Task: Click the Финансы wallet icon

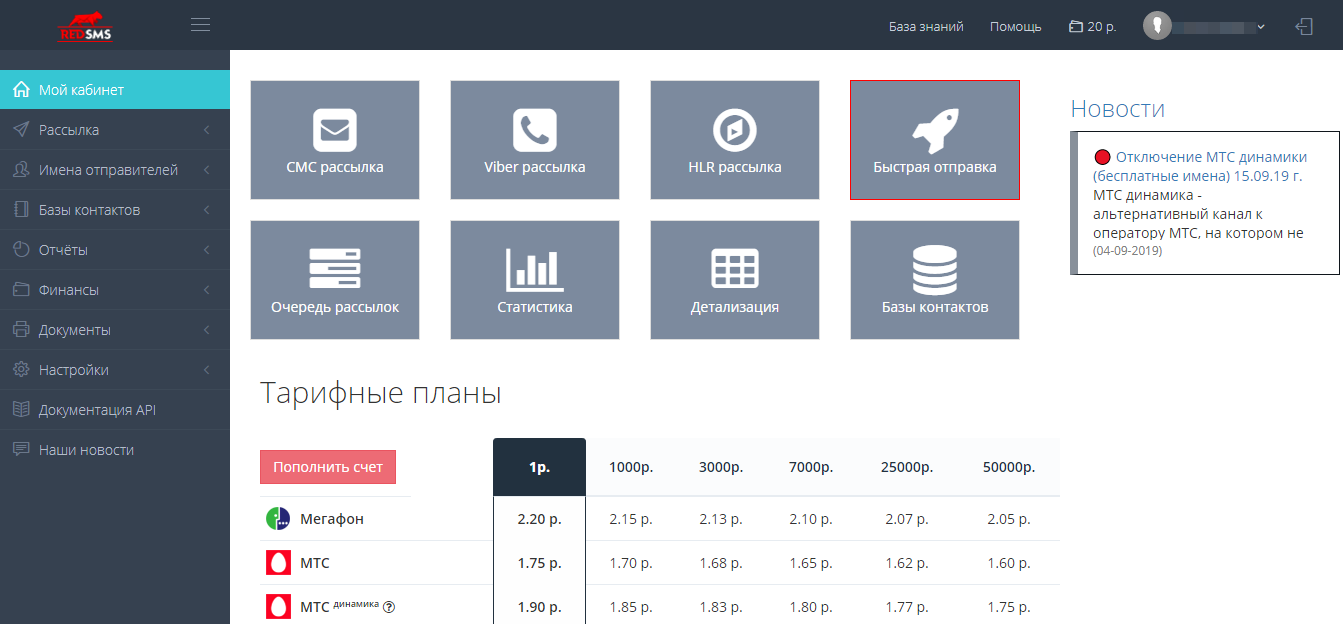Action: pyautogui.click(x=21, y=290)
